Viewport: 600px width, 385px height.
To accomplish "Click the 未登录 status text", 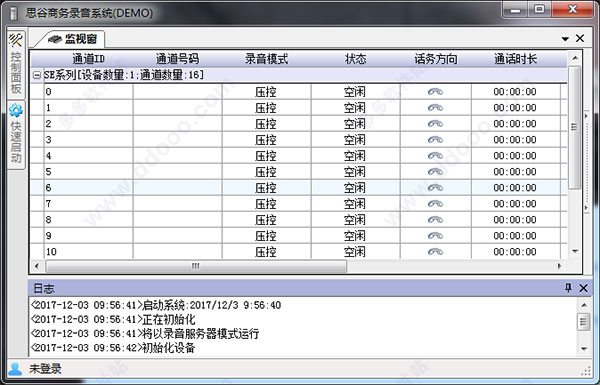I will click(46, 369).
